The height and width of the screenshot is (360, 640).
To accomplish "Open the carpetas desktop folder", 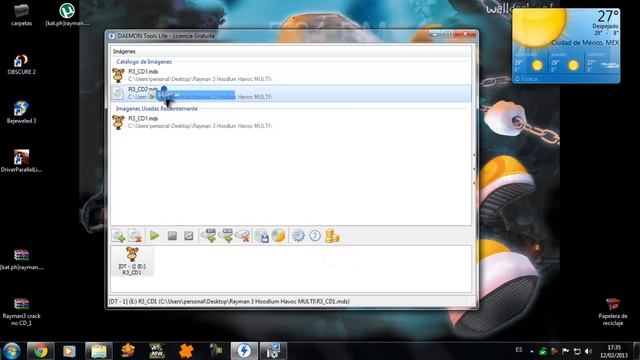I will pyautogui.click(x=21, y=15).
